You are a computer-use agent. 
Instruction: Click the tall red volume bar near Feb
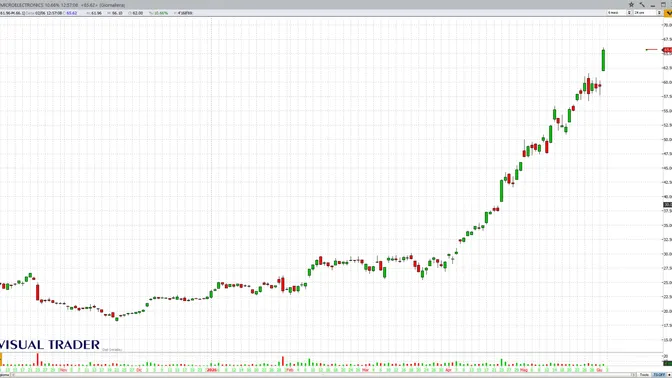pos(283,361)
